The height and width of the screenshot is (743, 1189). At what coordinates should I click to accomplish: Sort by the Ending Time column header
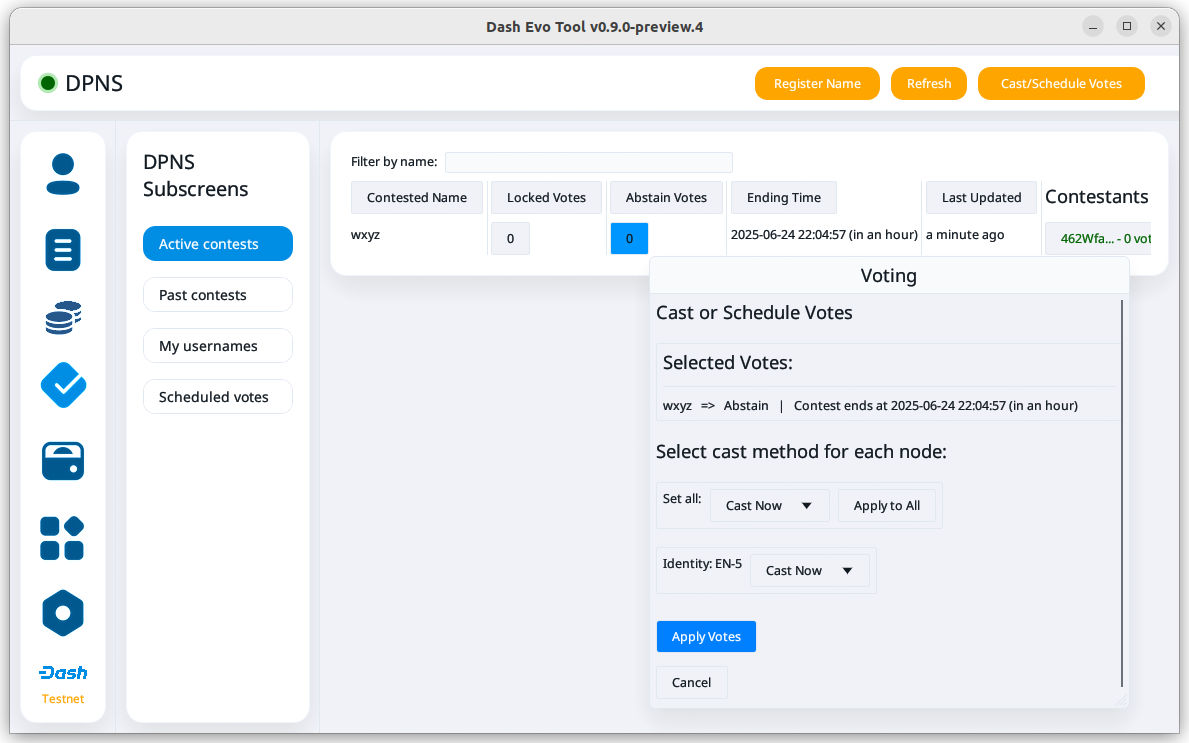pyautogui.click(x=783, y=198)
